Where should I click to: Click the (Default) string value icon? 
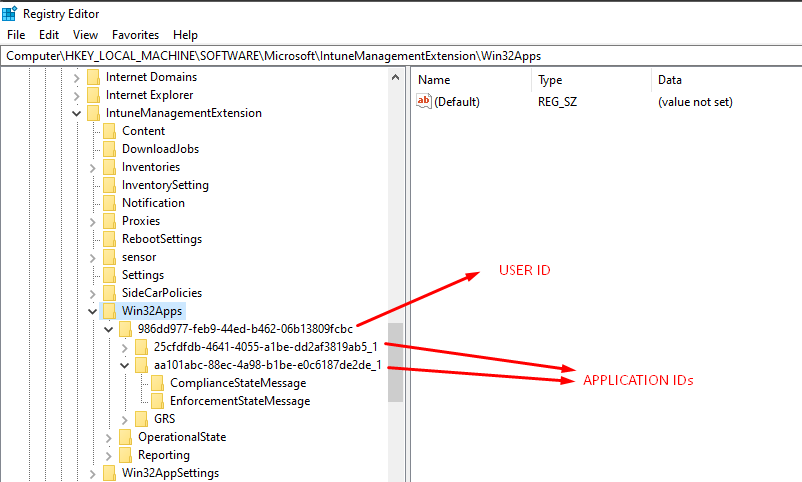[424, 101]
